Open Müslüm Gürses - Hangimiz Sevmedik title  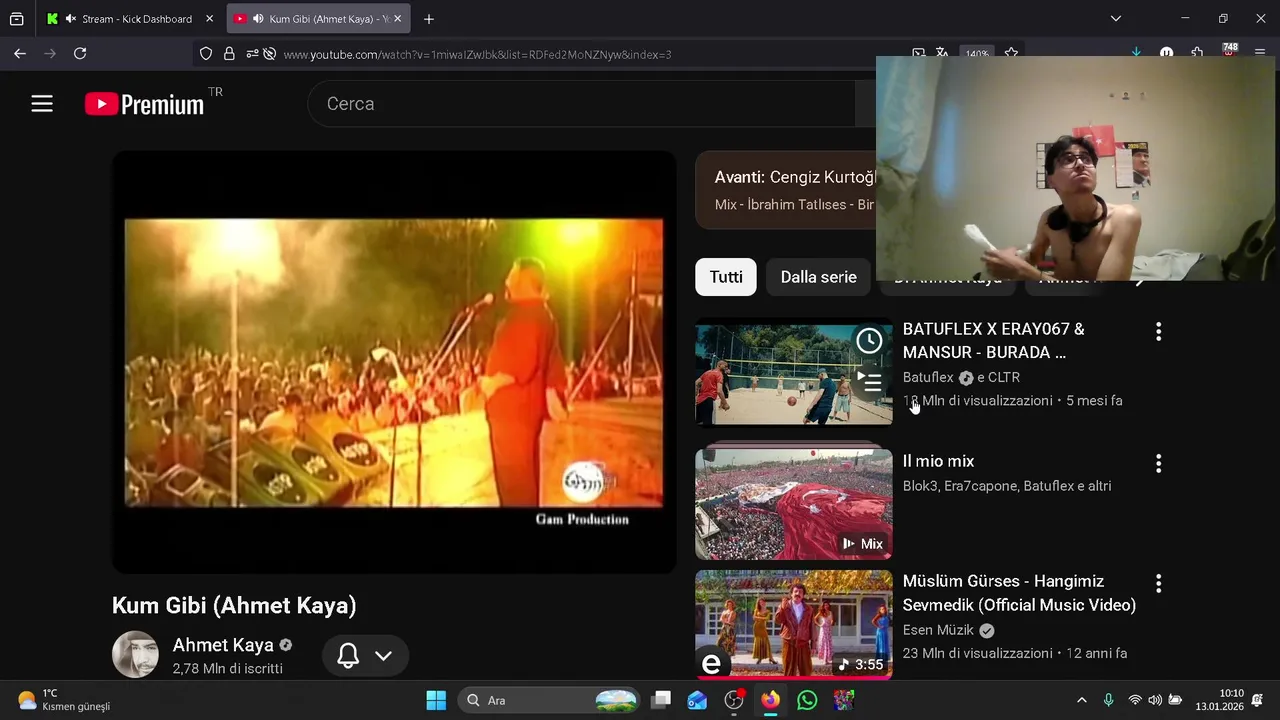(x=1019, y=593)
